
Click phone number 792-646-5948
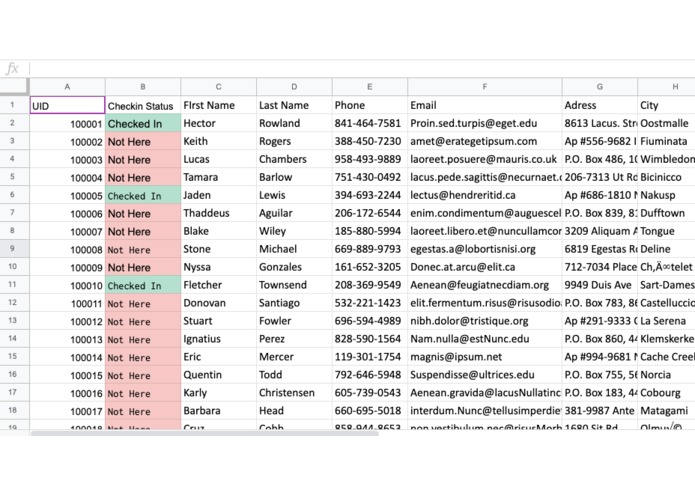(368, 375)
